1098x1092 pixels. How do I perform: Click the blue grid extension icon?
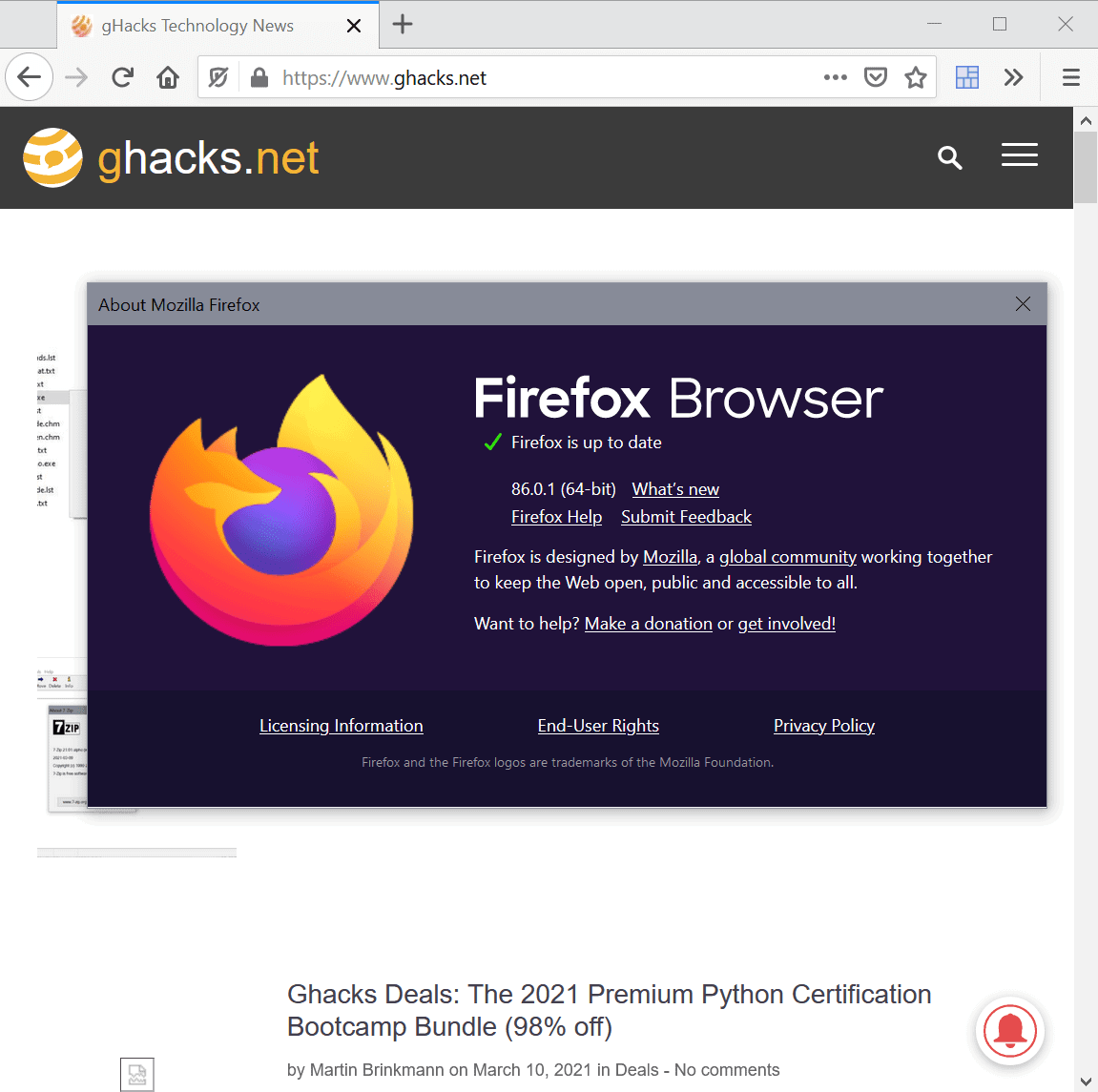pos(967,77)
